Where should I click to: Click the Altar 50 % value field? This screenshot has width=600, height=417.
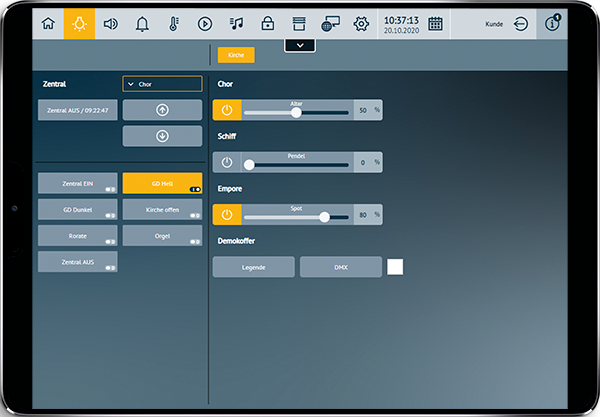tap(368, 110)
